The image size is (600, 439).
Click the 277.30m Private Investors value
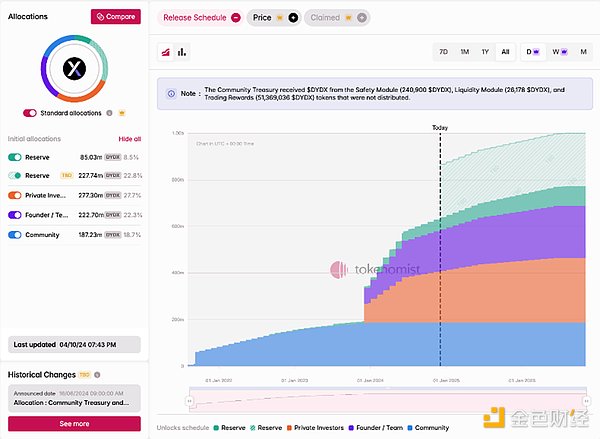91,195
